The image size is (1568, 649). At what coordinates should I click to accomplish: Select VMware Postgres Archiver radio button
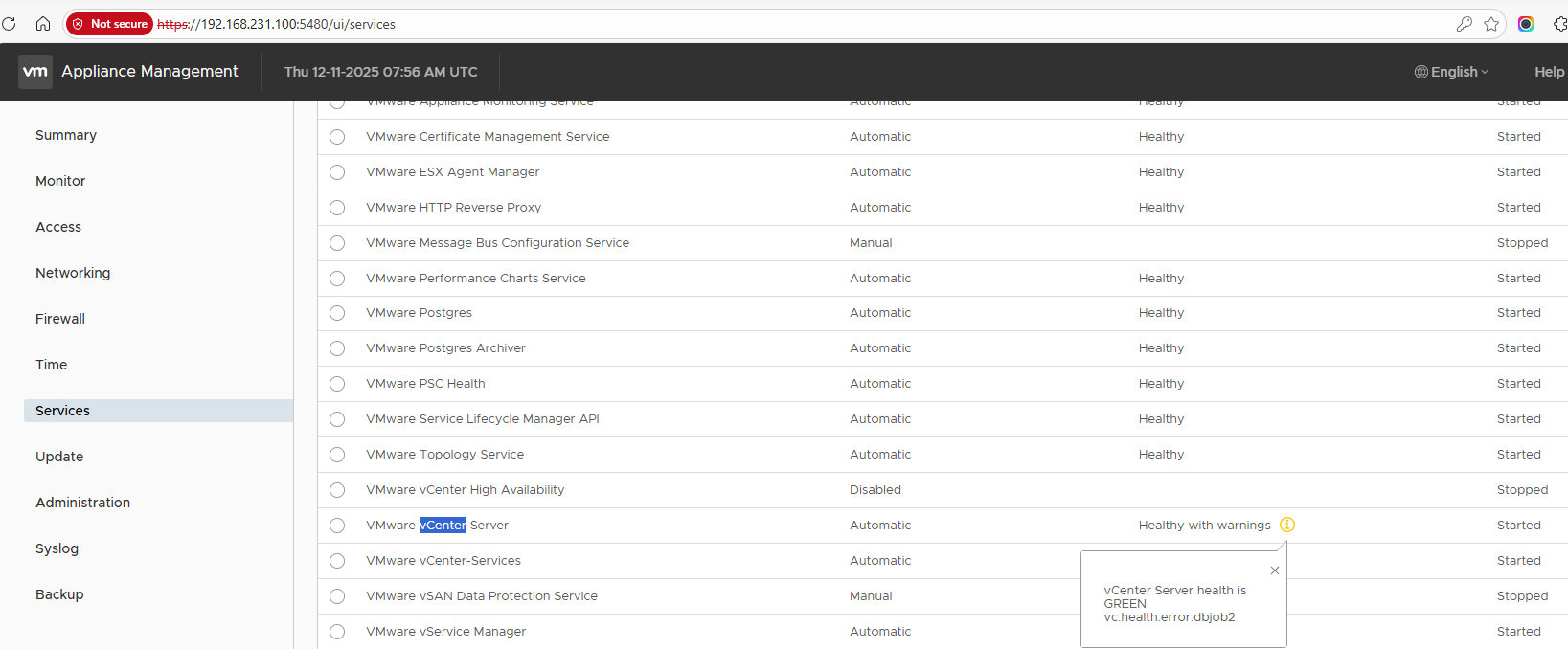[337, 348]
